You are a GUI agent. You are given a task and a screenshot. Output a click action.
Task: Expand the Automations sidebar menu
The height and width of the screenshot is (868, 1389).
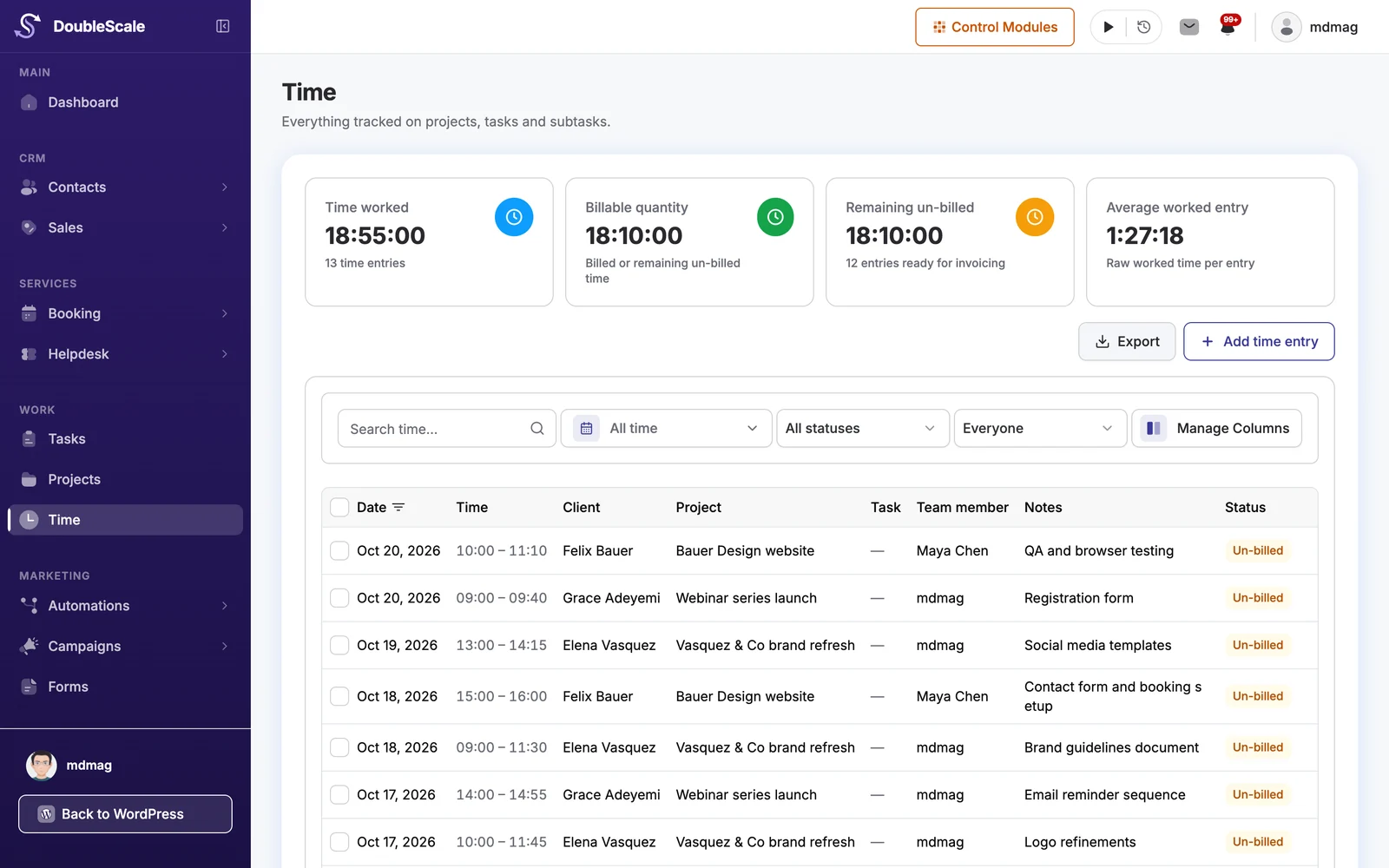click(x=125, y=606)
